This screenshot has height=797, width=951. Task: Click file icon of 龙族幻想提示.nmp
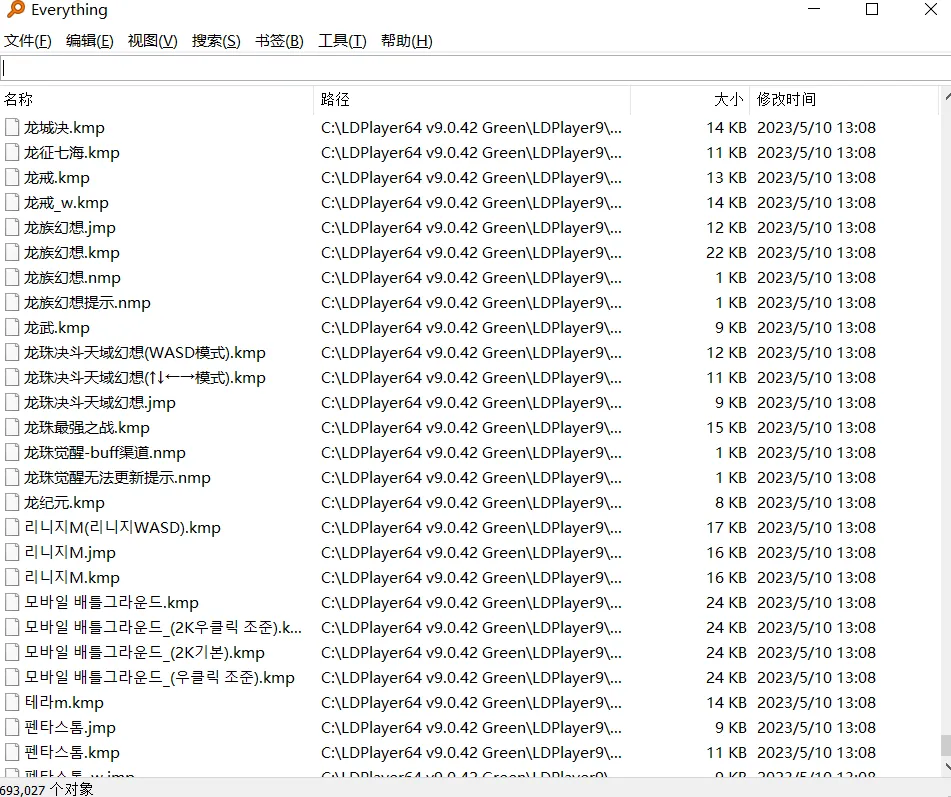12,302
